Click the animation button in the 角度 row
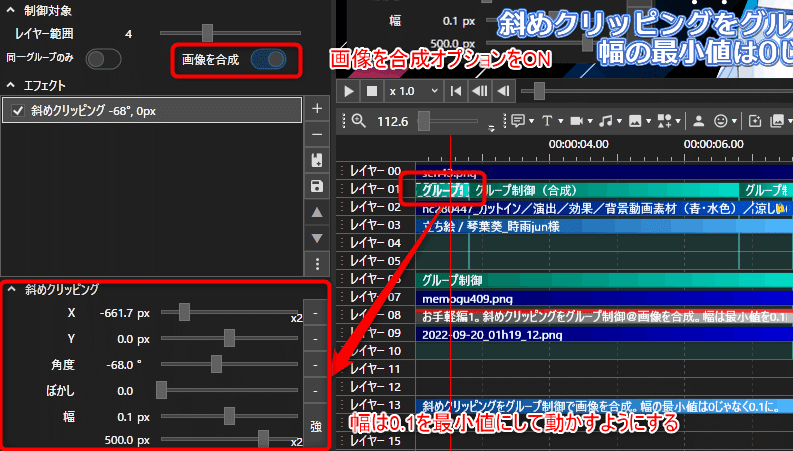Image resolution: width=793 pixels, height=451 pixels. 315,365
